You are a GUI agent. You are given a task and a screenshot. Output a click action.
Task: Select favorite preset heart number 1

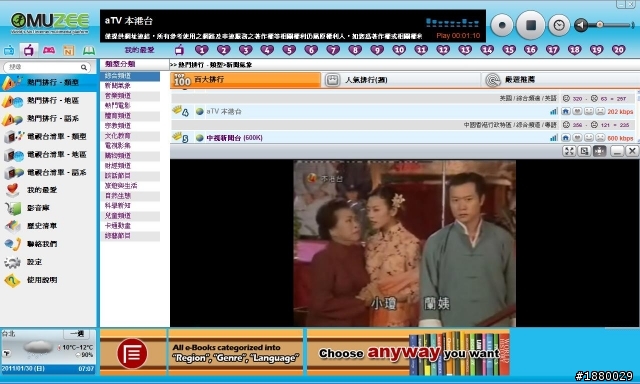(x=201, y=50)
